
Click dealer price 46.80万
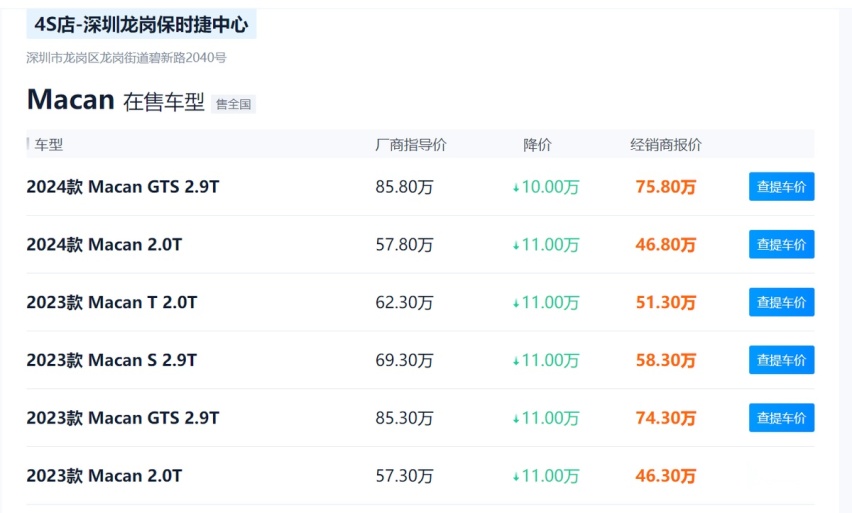point(666,245)
